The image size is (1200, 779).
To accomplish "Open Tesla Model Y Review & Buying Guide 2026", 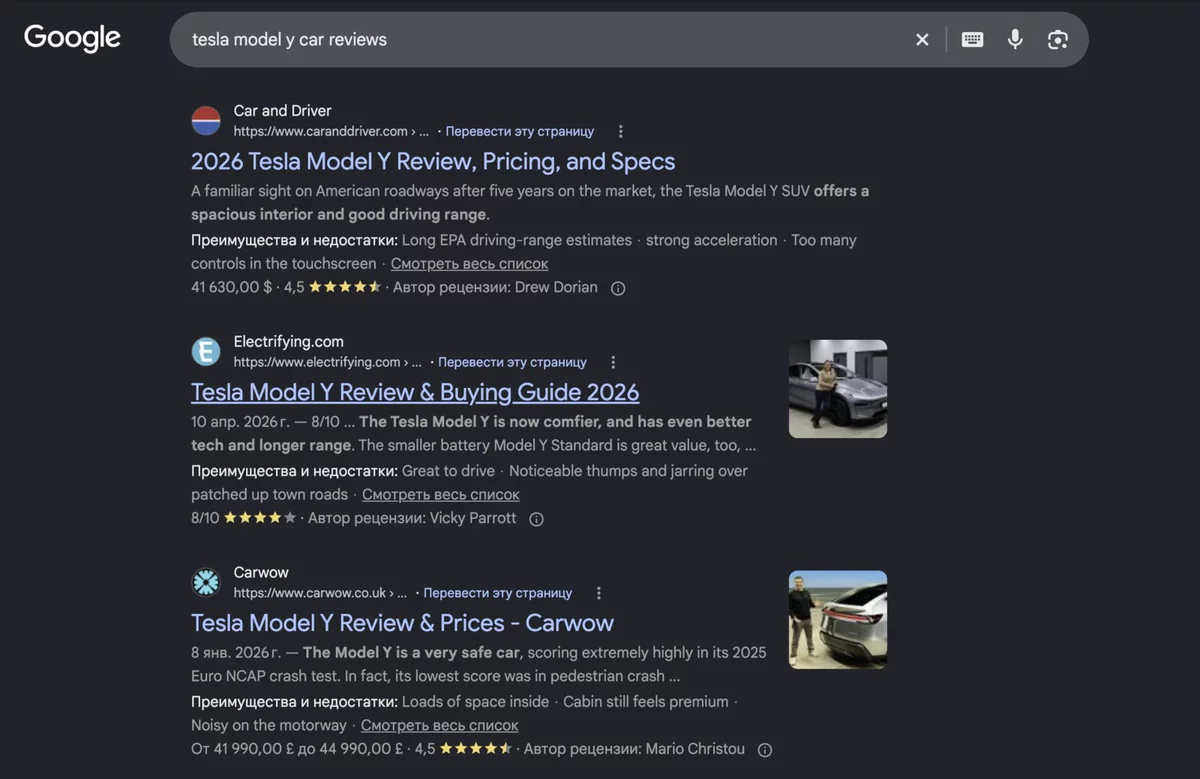I will click(415, 392).
